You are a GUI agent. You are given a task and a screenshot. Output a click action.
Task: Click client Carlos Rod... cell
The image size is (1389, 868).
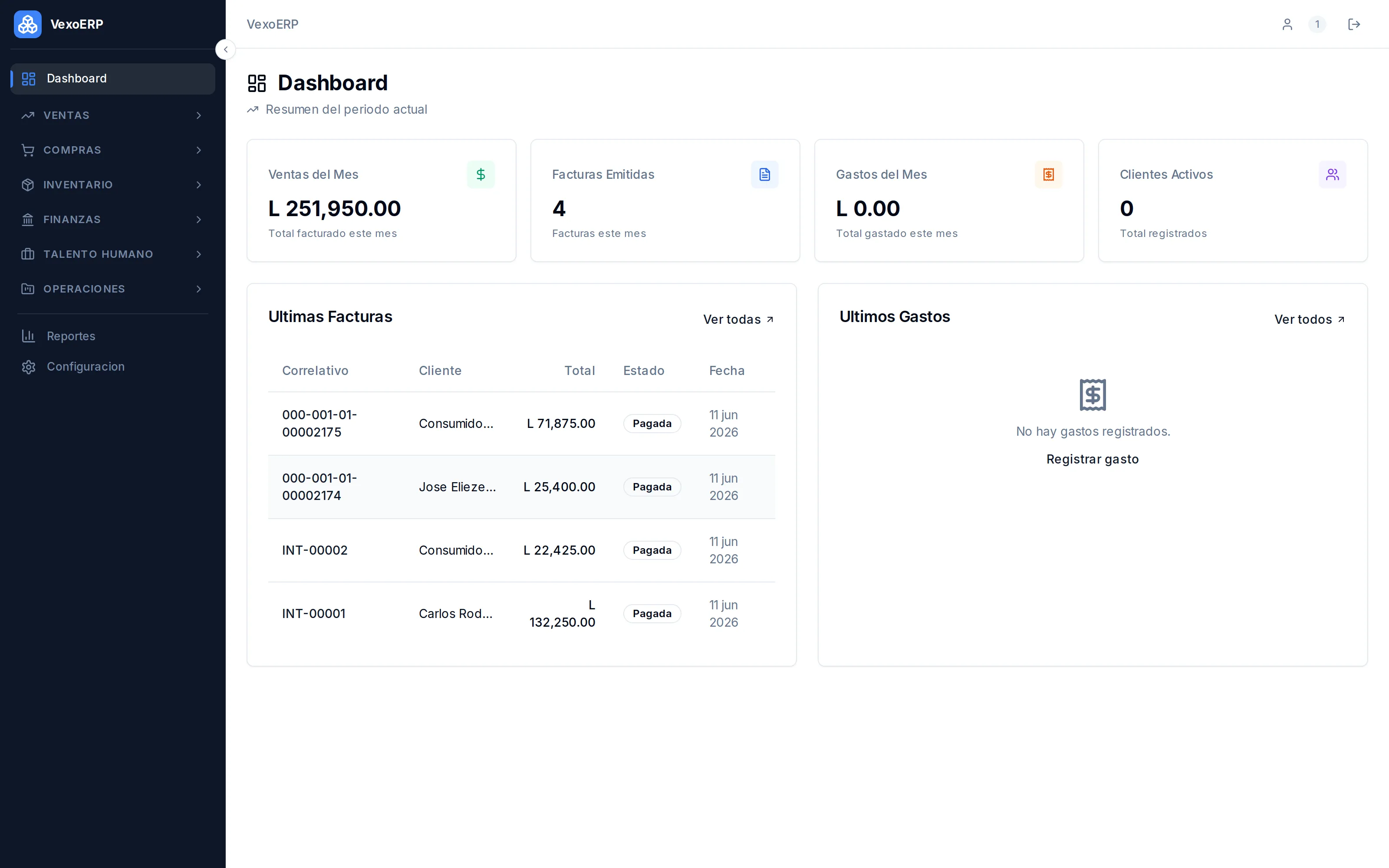456,614
